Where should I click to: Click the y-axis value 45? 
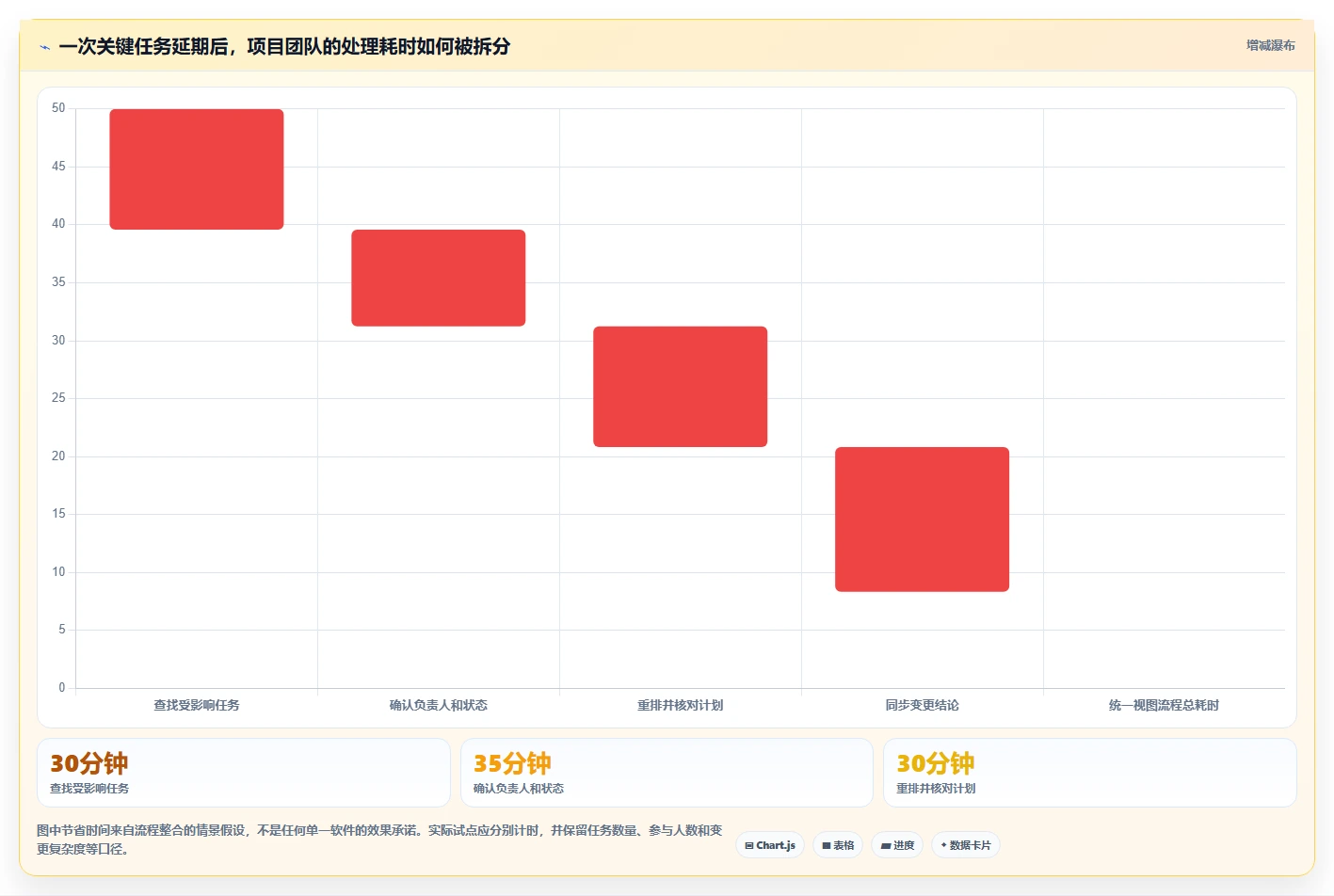pyautogui.click(x=58, y=167)
